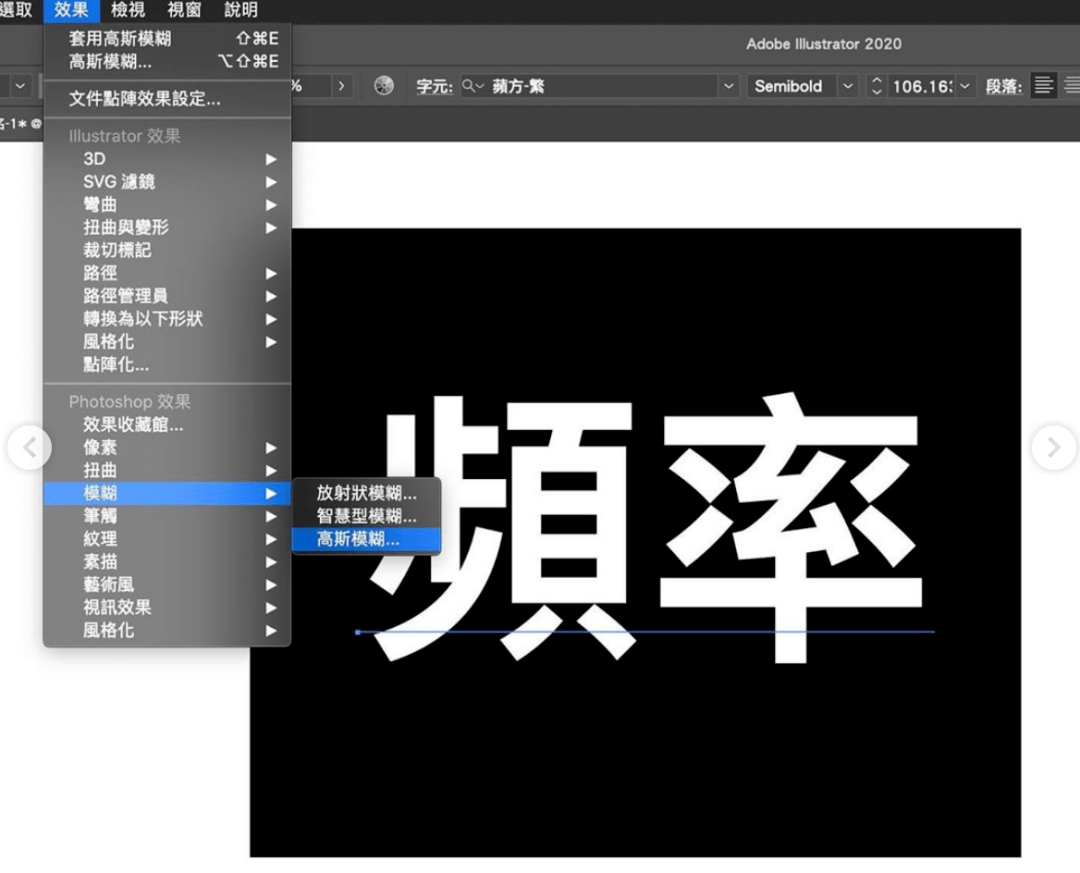Click the 字元 label in the control bar

click(434, 86)
